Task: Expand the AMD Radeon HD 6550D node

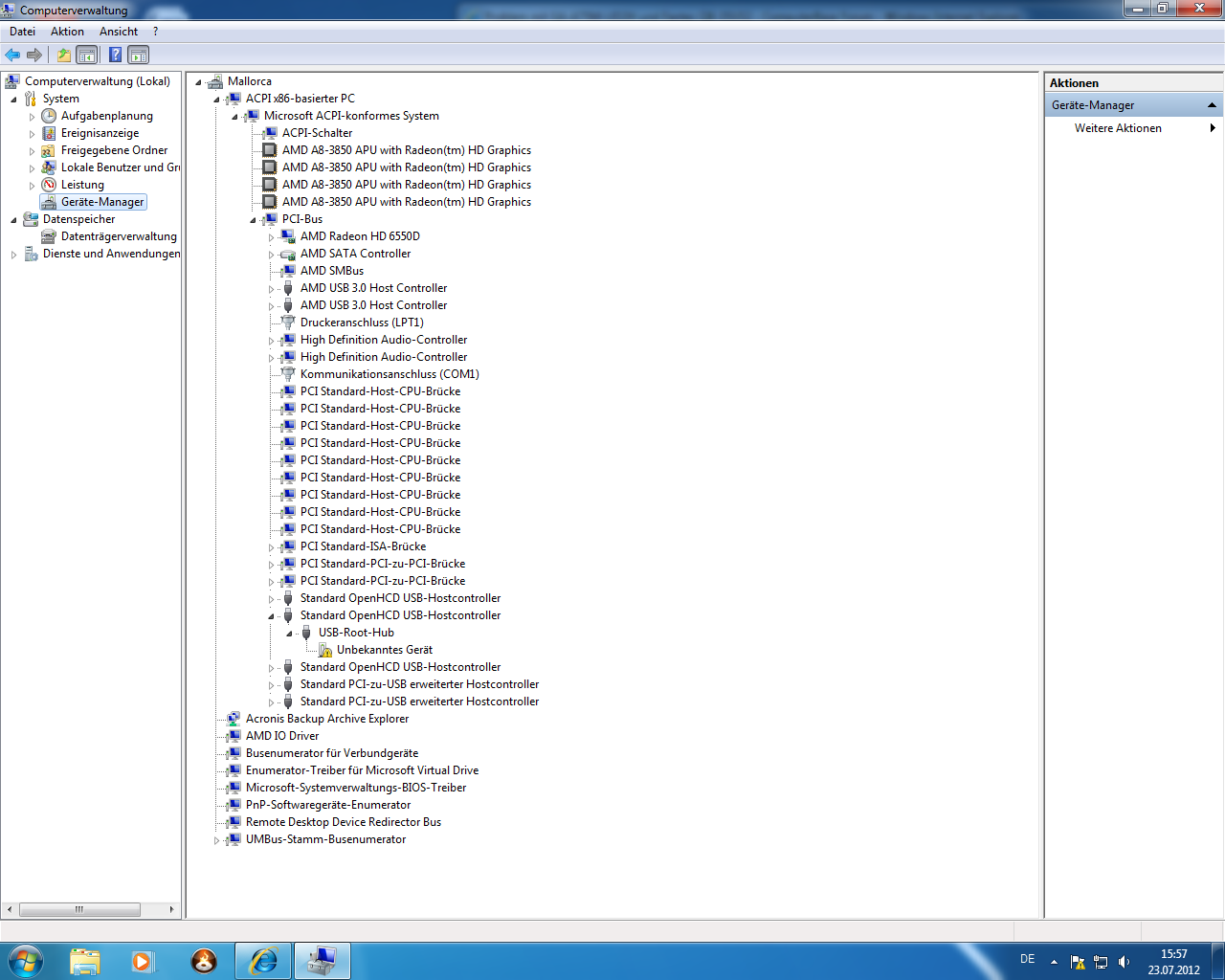Action: pyautogui.click(x=271, y=237)
